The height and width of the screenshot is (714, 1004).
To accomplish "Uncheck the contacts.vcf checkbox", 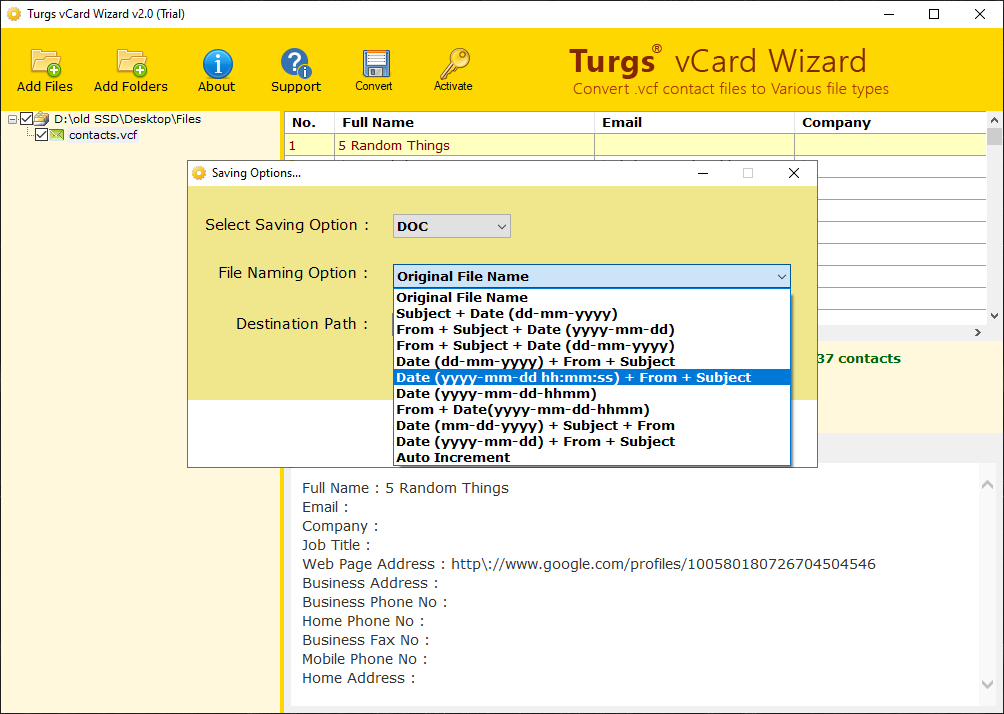I will pyautogui.click(x=41, y=135).
